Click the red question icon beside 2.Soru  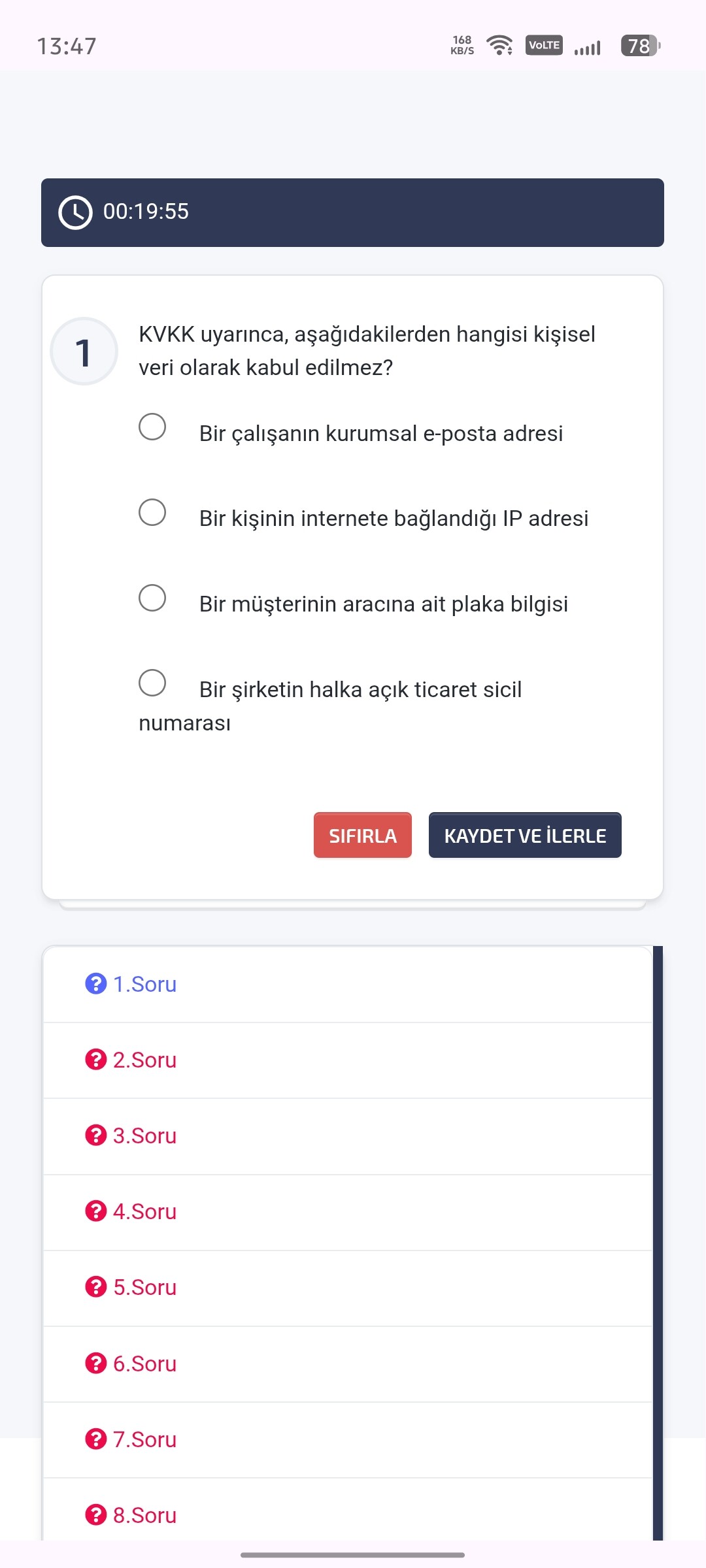[x=95, y=1059]
